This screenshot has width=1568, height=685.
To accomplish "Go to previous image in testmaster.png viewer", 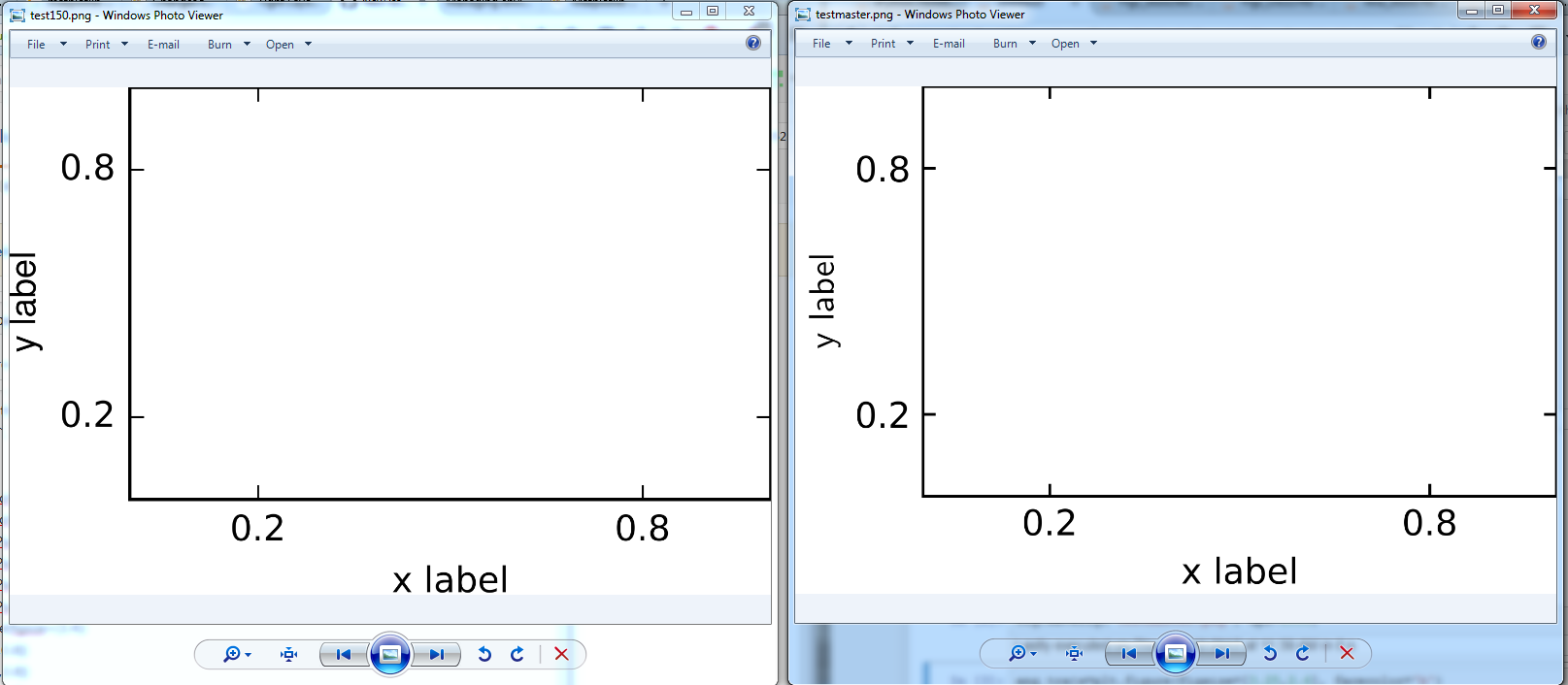I will [1129, 653].
